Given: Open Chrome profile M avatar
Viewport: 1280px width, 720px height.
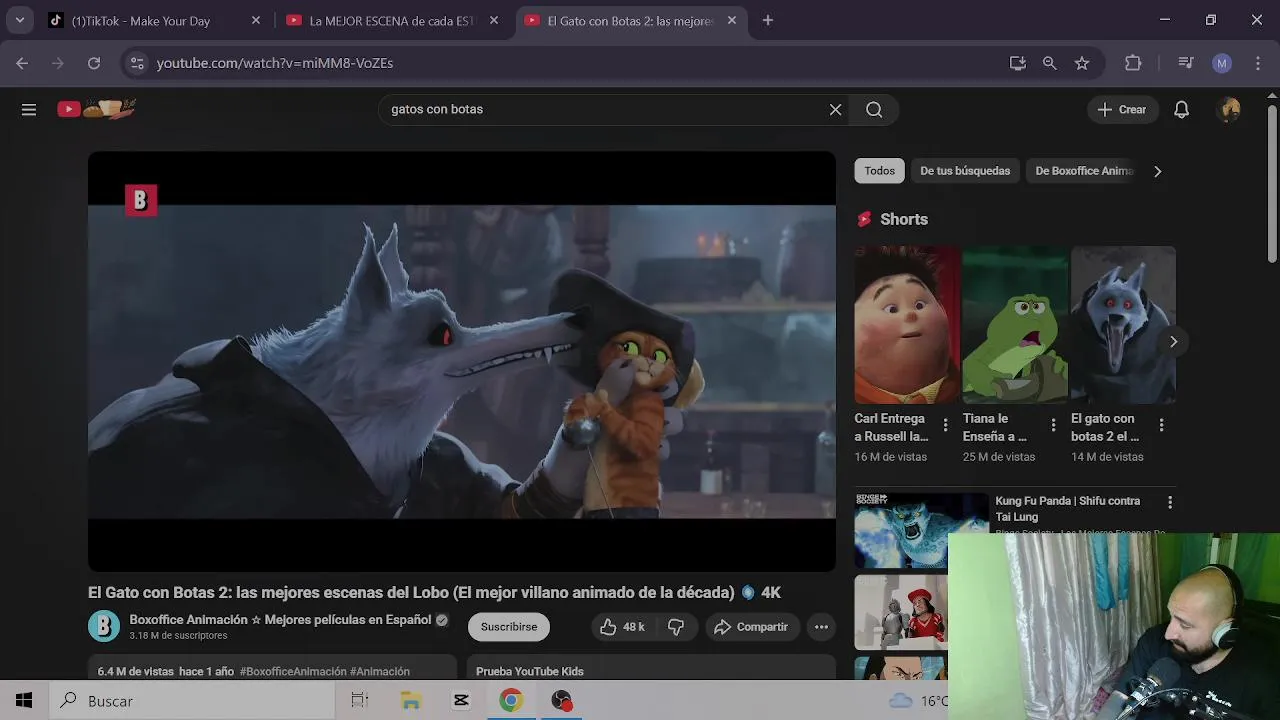Looking at the screenshot, I should pos(1221,63).
